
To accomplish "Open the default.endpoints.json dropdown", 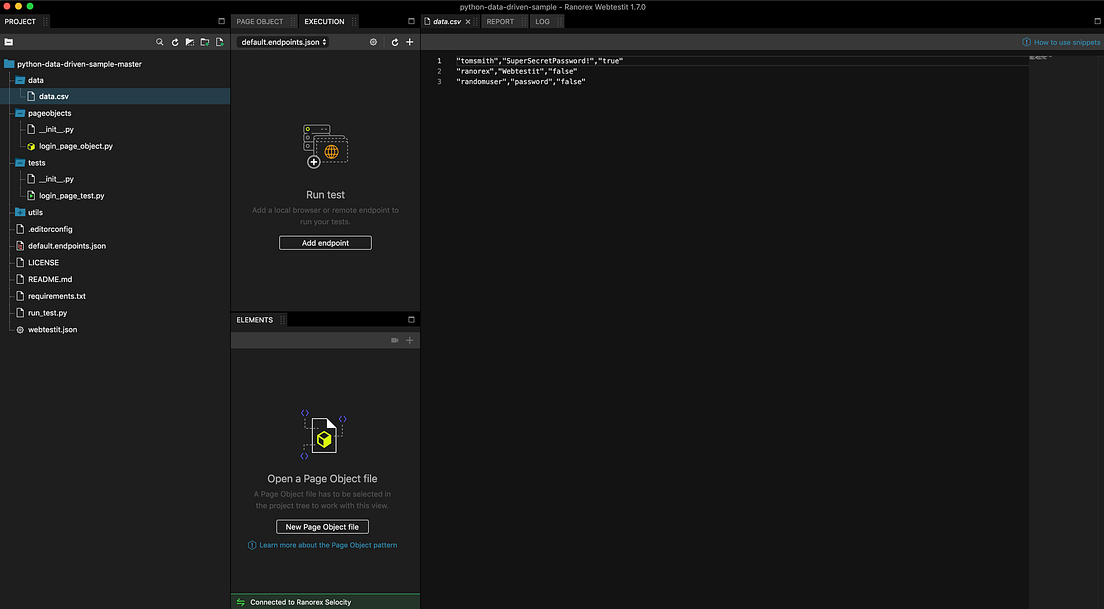I will 283,42.
